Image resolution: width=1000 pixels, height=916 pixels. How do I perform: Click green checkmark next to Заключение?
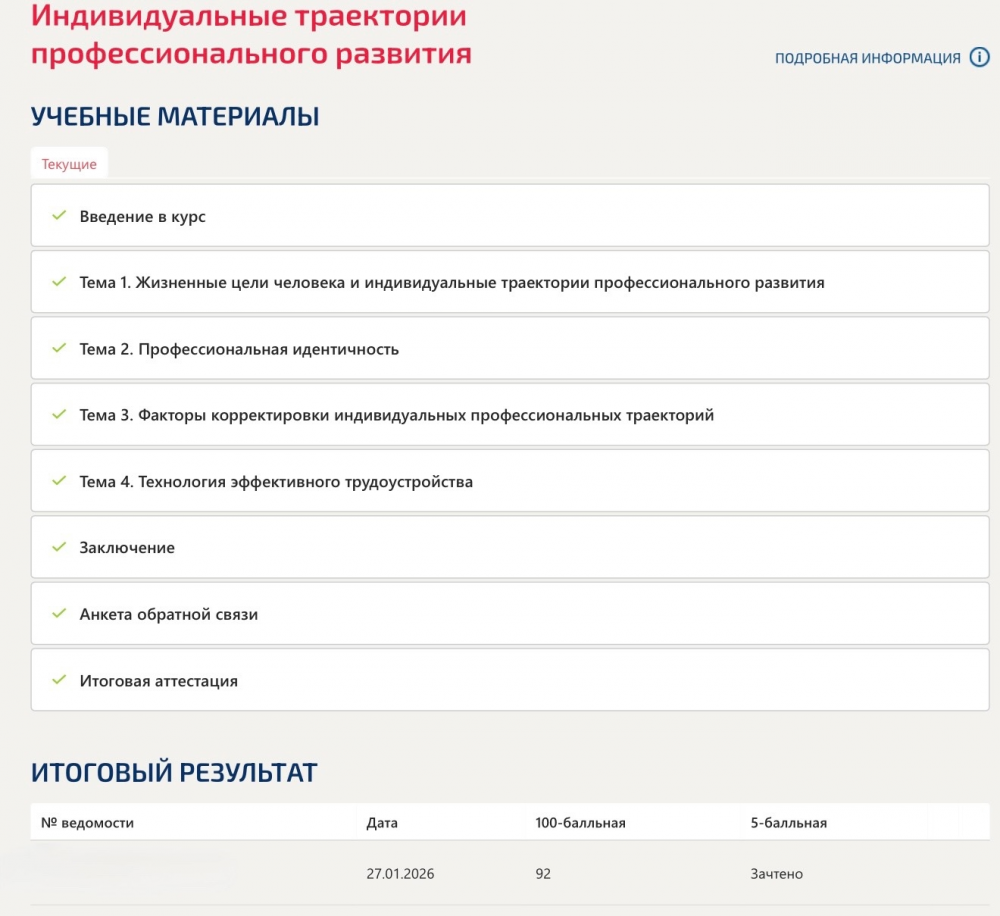(59, 547)
